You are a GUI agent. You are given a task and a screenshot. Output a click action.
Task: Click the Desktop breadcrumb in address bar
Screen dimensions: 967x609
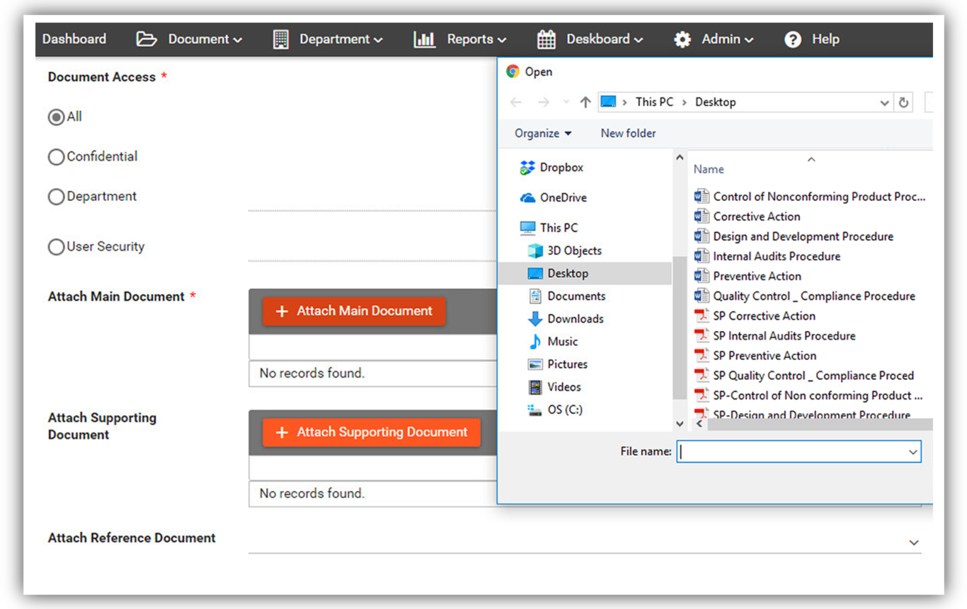pos(715,102)
